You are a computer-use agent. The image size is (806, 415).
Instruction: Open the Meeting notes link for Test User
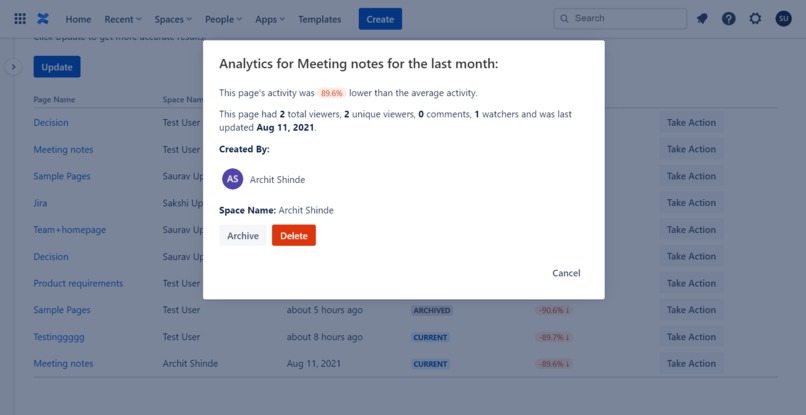(x=64, y=150)
